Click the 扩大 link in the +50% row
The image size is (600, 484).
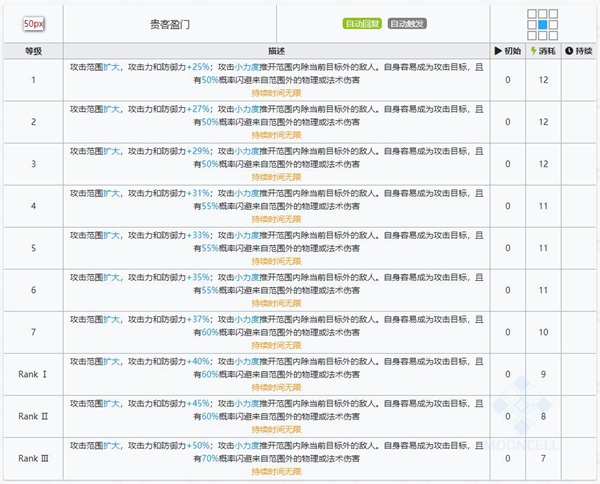tap(112, 446)
